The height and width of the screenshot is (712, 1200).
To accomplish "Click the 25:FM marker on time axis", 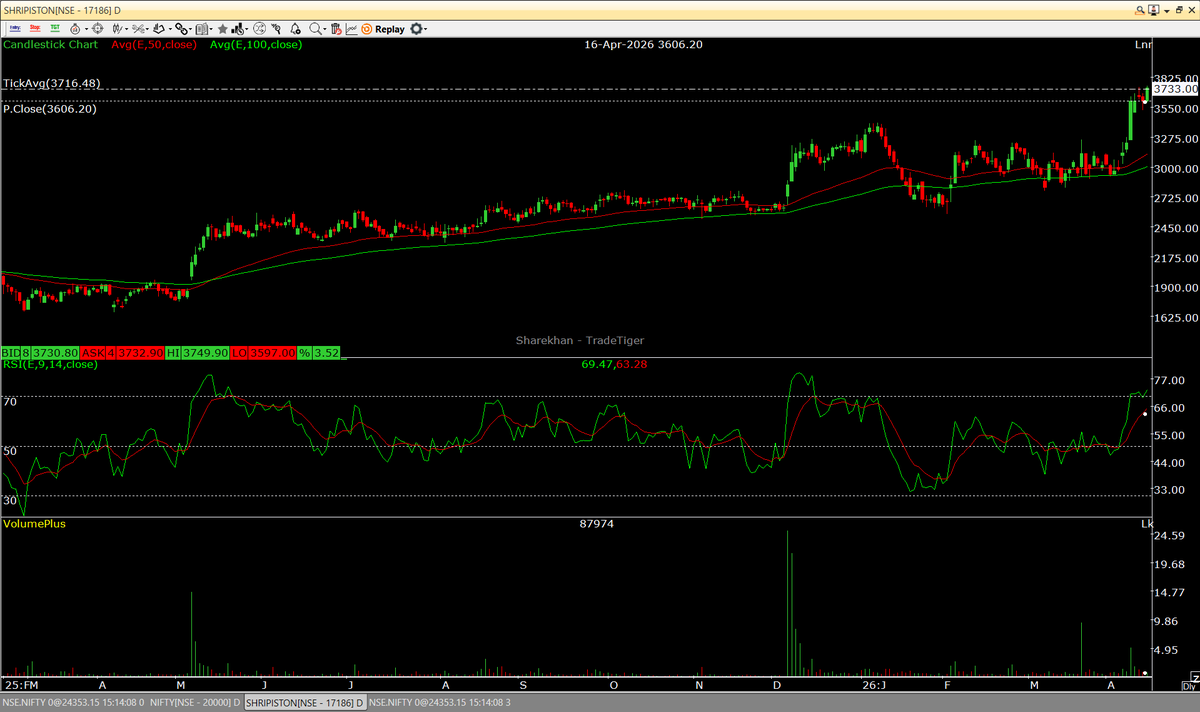I will click(x=20, y=686).
